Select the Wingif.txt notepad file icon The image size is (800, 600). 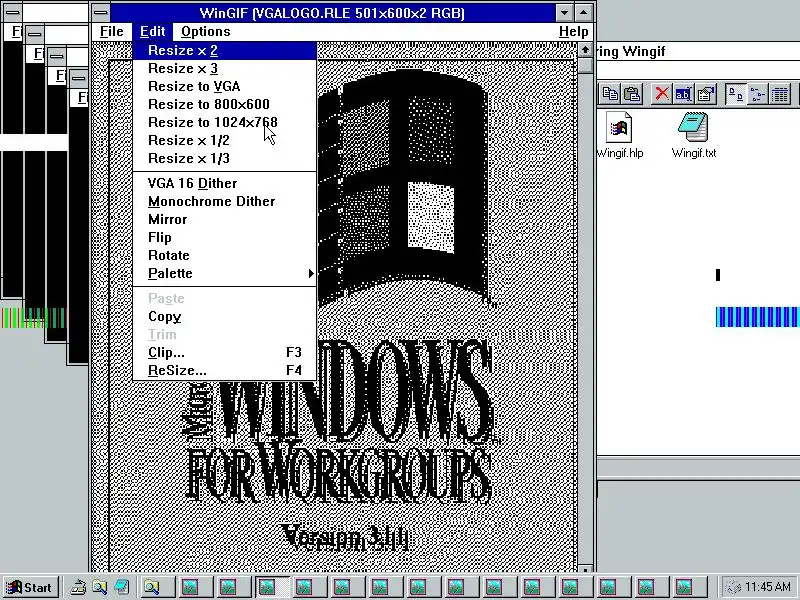(x=693, y=135)
